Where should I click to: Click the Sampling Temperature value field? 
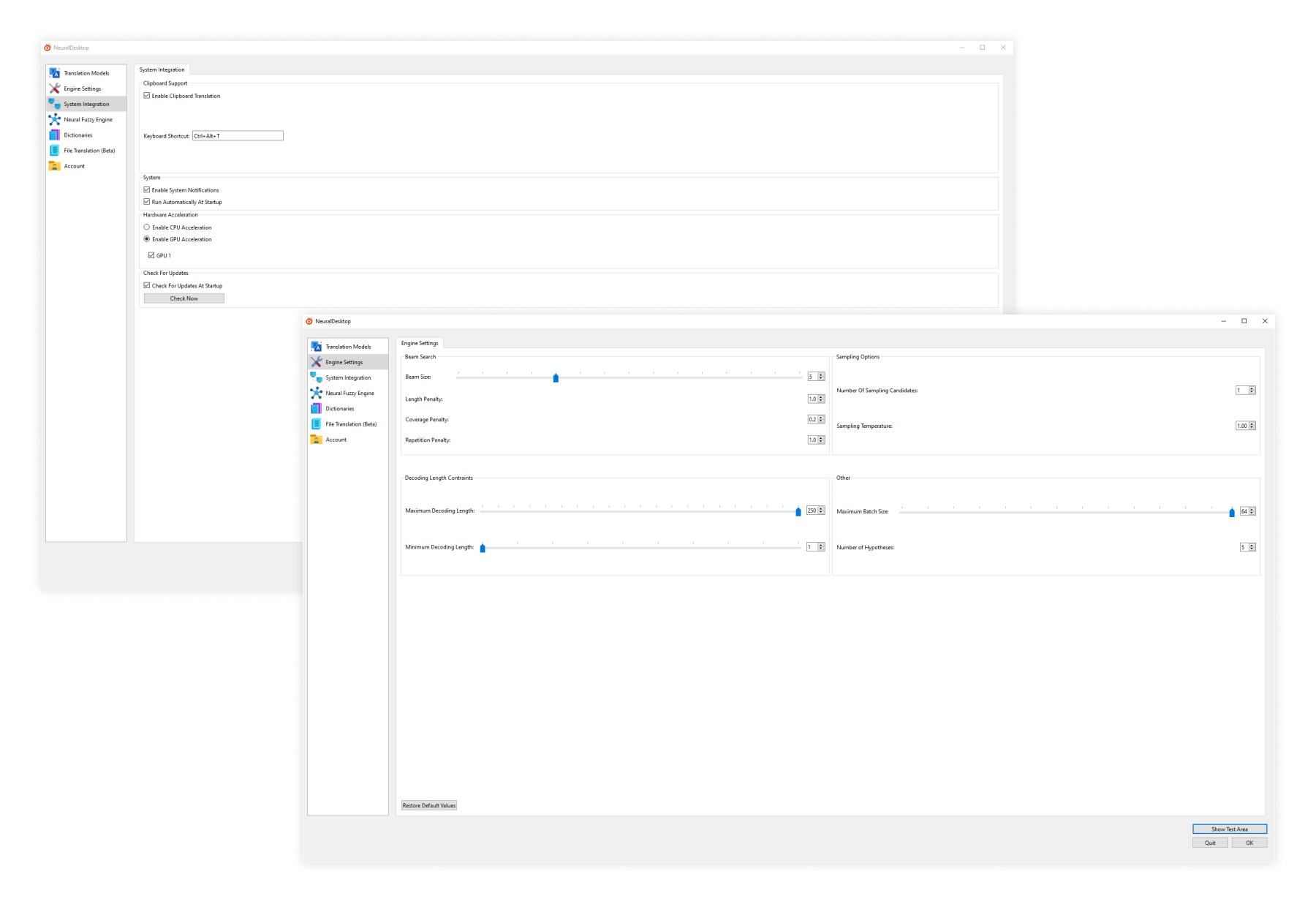point(1242,426)
